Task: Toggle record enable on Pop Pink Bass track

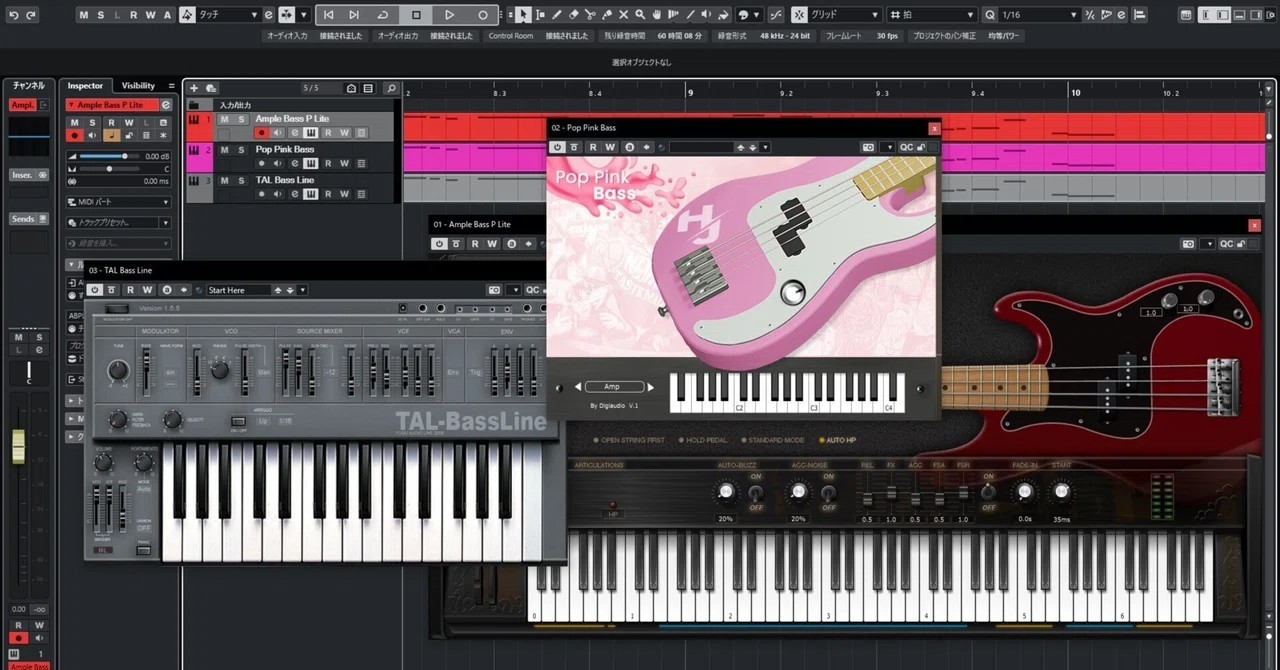Action: coord(262,164)
